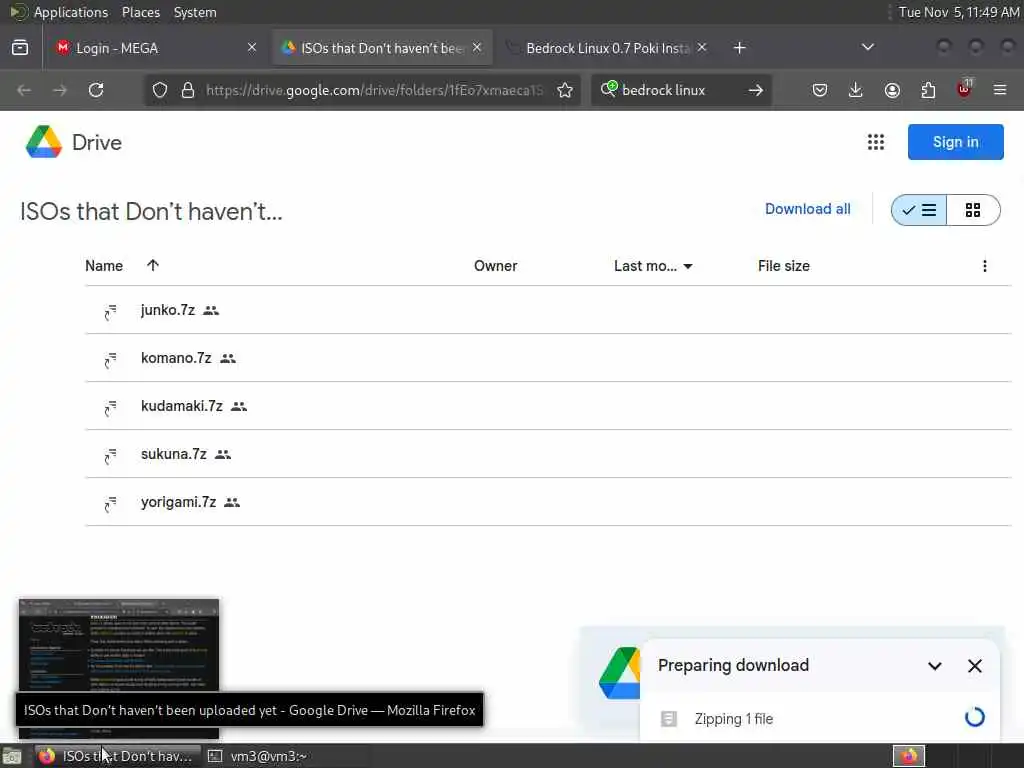Screen dimensions: 1024x768
Task: Click the shared people icon next to yorigami.7z
Action: pos(232,502)
